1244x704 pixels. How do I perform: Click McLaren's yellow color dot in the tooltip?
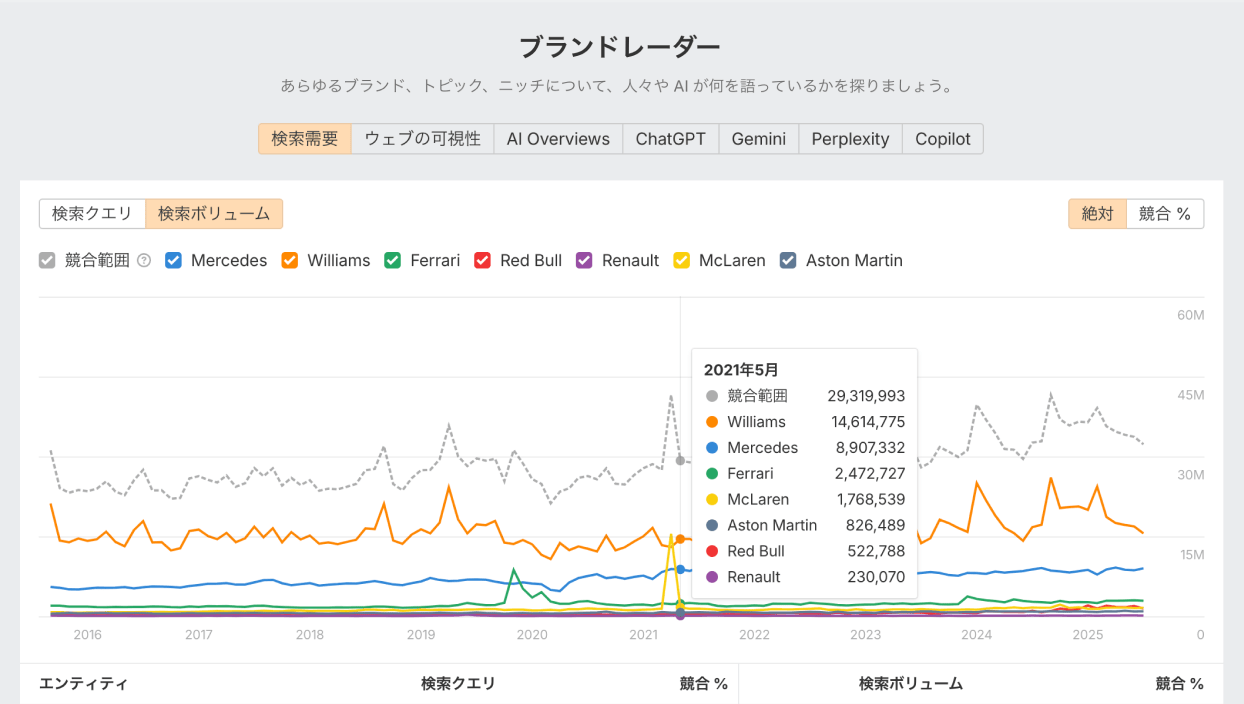[x=711, y=499]
